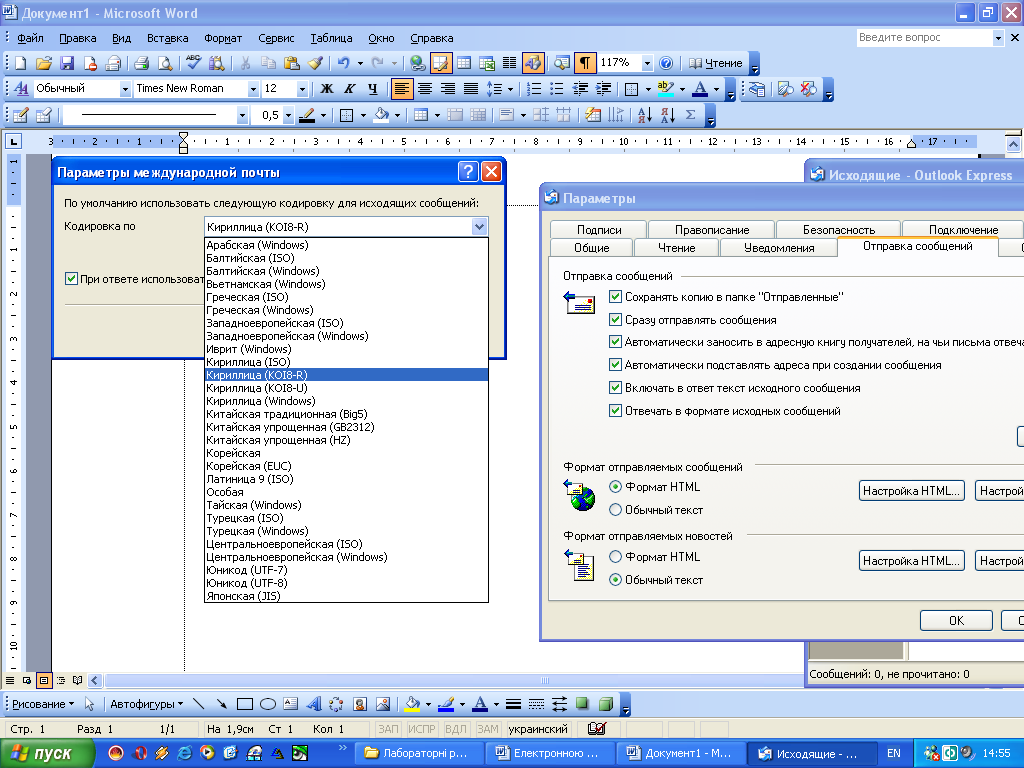Select the Format Painter brush icon
Image resolution: width=1024 pixels, height=768 pixels.
pos(315,63)
